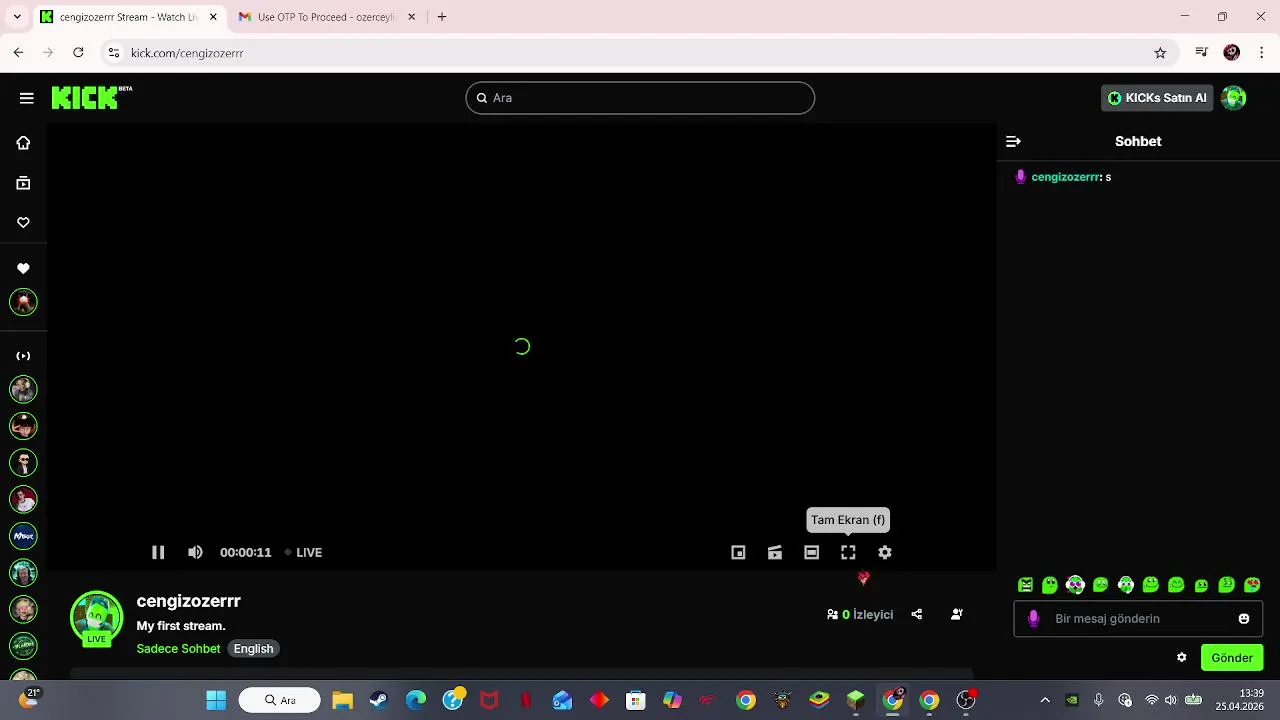The image size is (1280, 720).
Task: Click the KICKs Satın Al button
Action: [x=1157, y=98]
